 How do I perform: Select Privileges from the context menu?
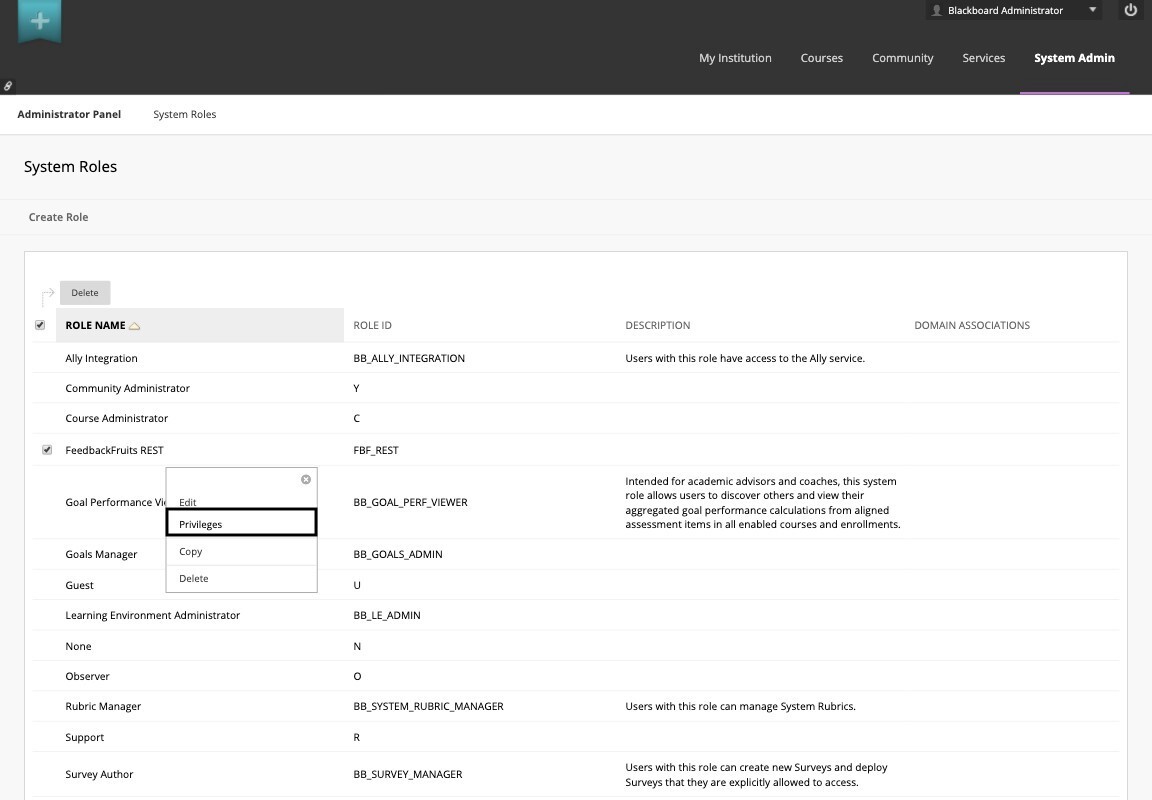click(x=241, y=523)
